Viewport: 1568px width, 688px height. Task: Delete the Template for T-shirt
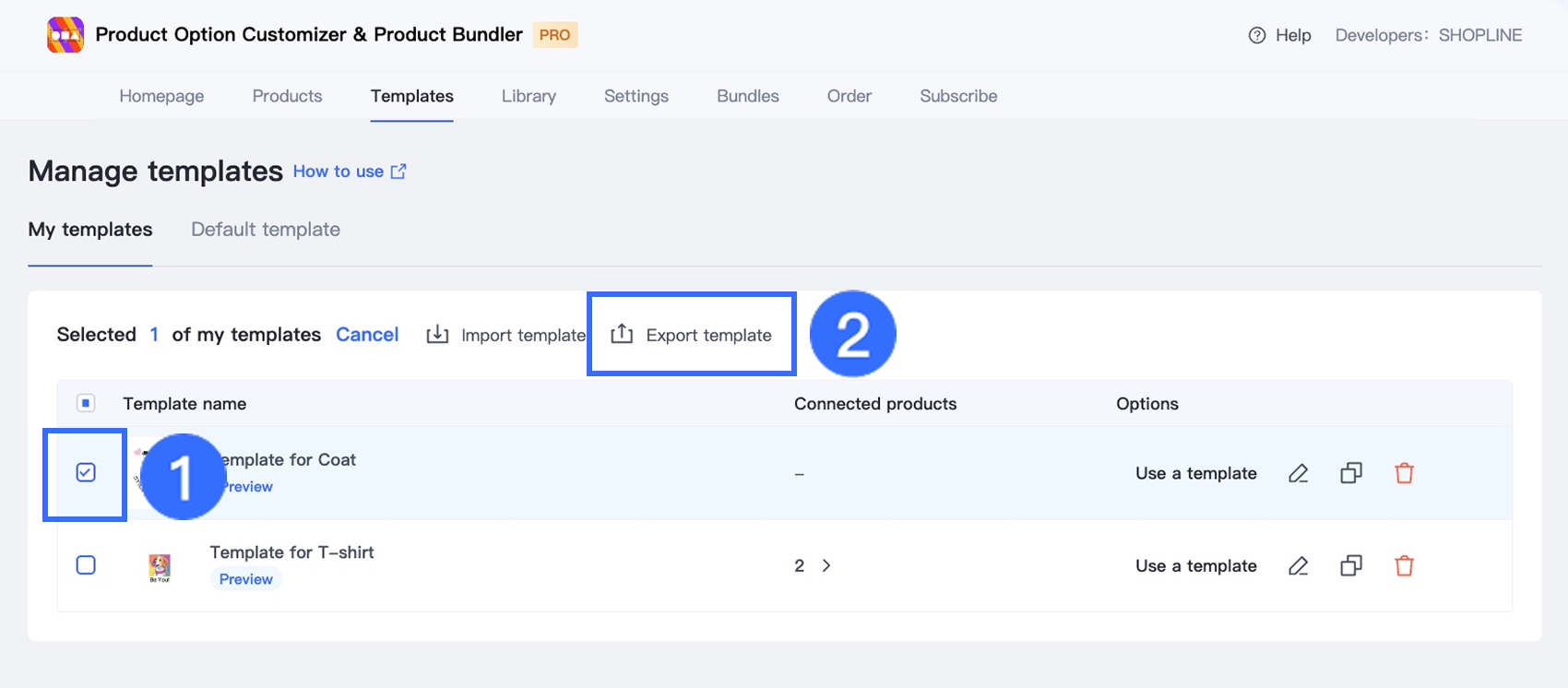pos(1404,565)
